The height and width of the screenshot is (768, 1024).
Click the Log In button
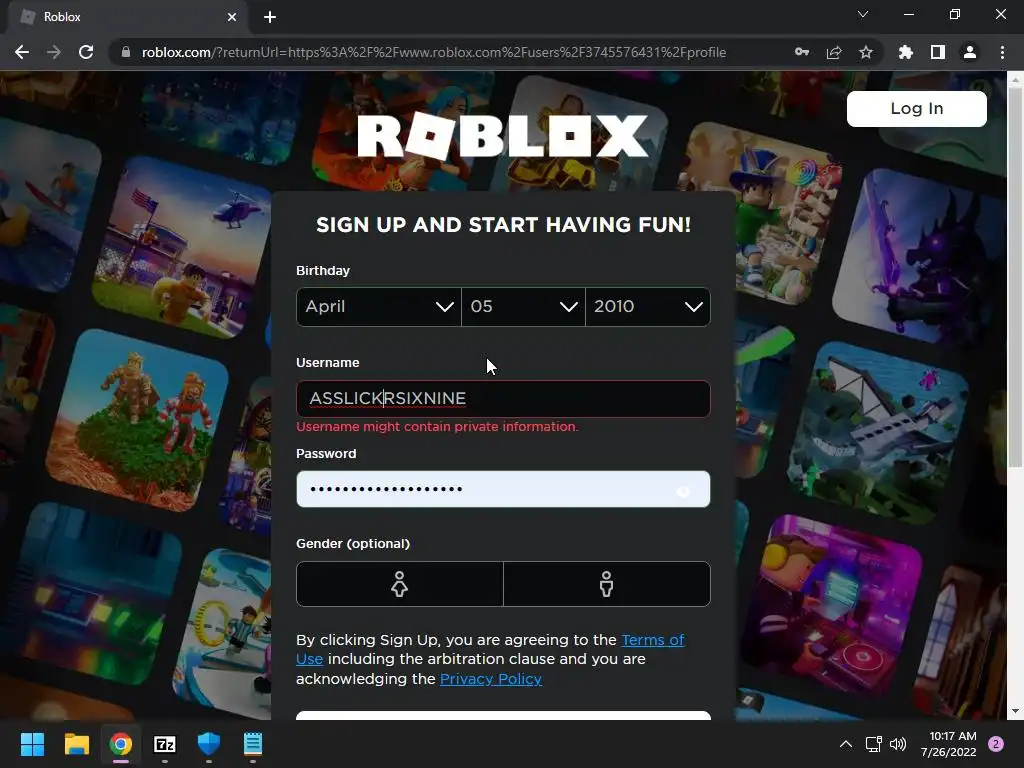(x=916, y=108)
